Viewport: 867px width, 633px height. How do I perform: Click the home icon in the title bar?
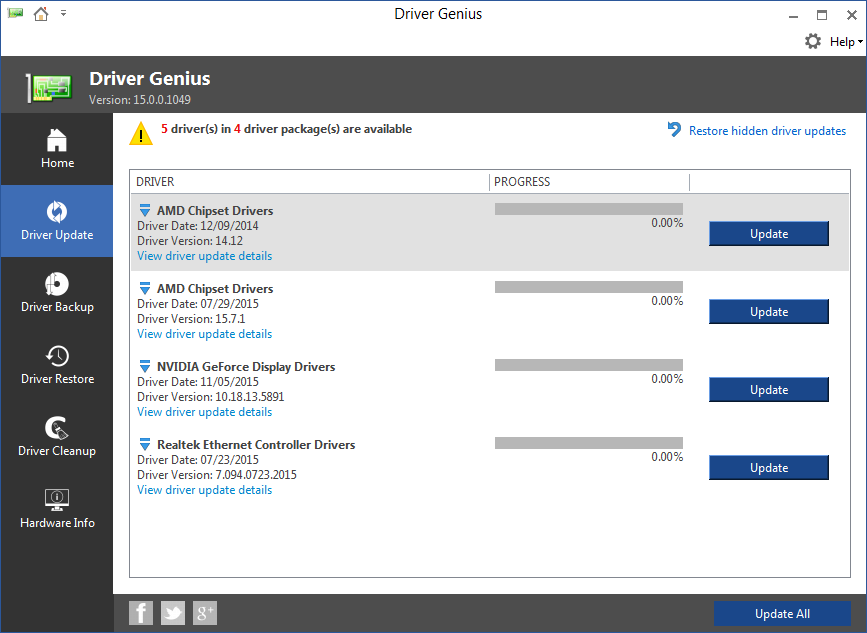tap(41, 14)
